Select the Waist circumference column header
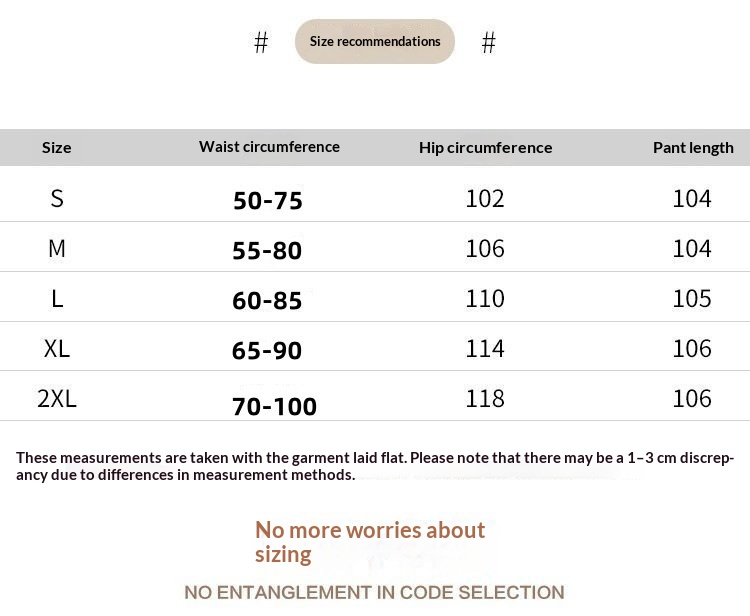Viewport: 750px width, 616px height. coord(269,147)
